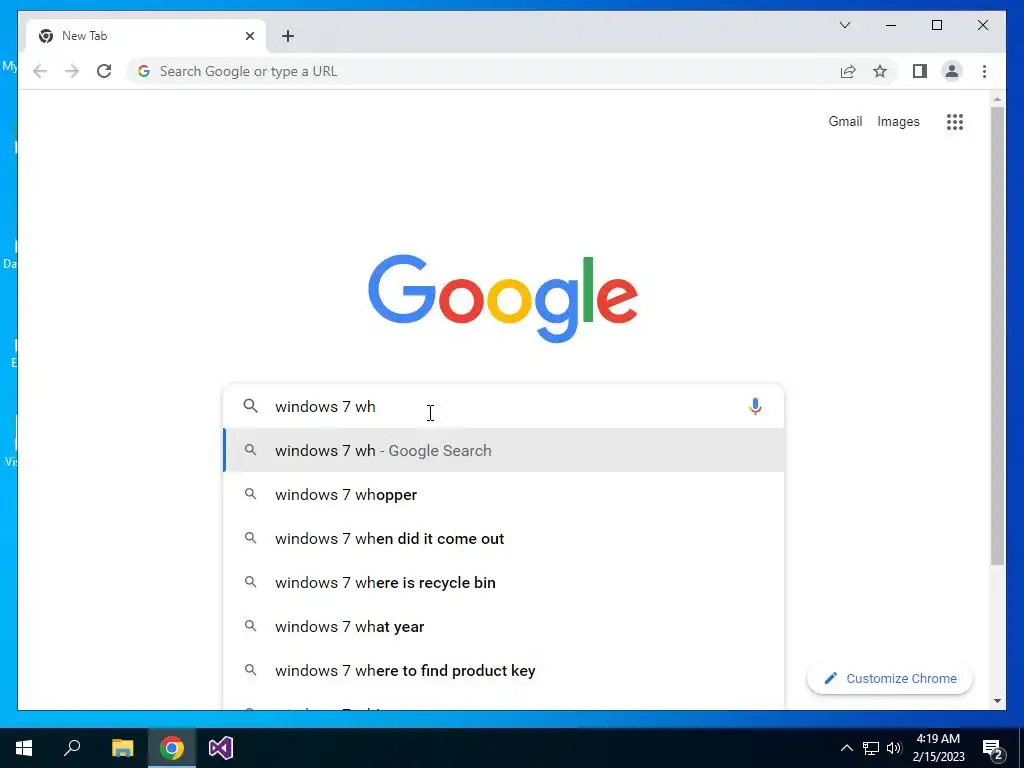Screen dimensions: 1024x768
Task: Open the Chrome side panel
Action: coord(920,71)
